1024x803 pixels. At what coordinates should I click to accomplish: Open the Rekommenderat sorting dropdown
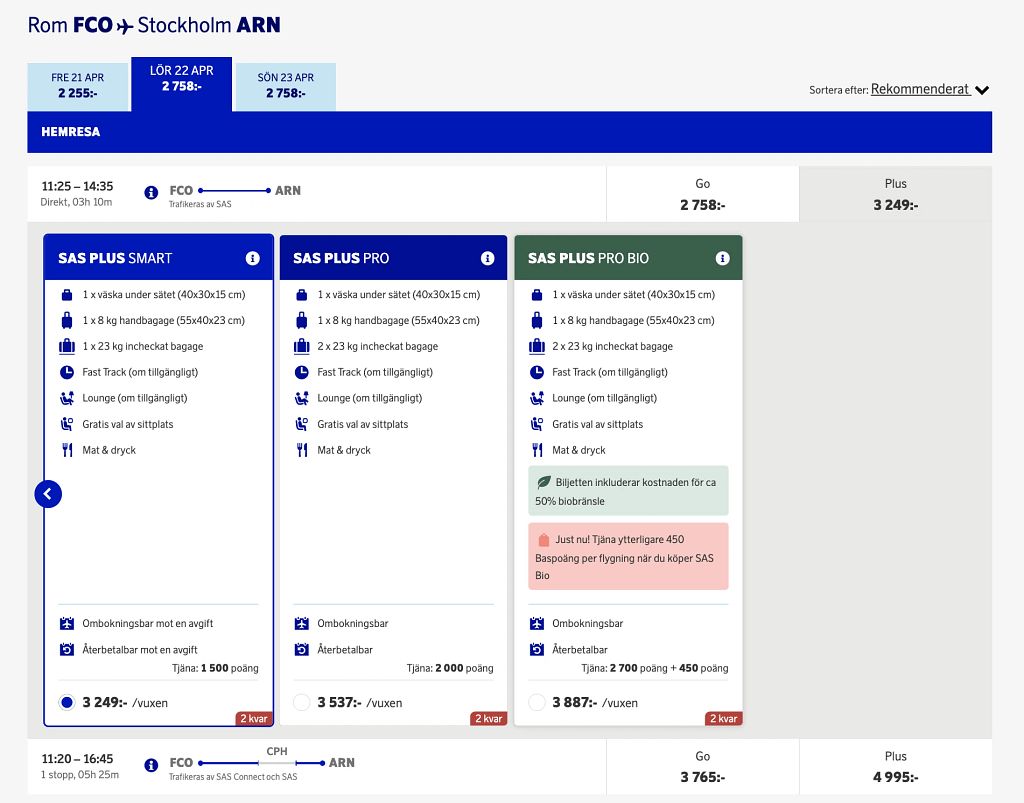pos(928,88)
